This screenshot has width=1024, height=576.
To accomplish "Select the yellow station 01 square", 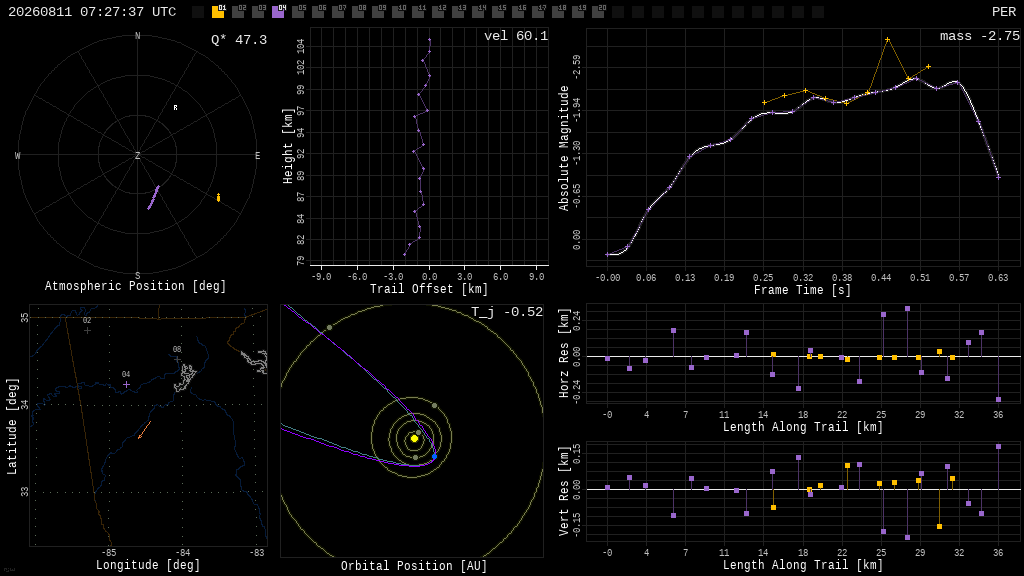I will [x=218, y=11].
